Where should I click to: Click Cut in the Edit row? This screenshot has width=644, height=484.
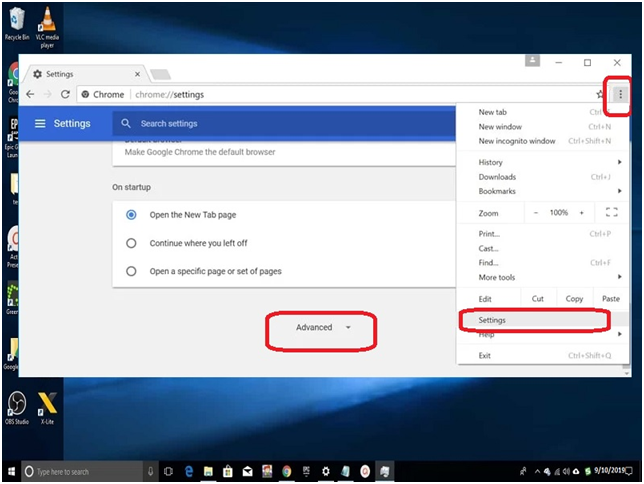[x=538, y=299]
